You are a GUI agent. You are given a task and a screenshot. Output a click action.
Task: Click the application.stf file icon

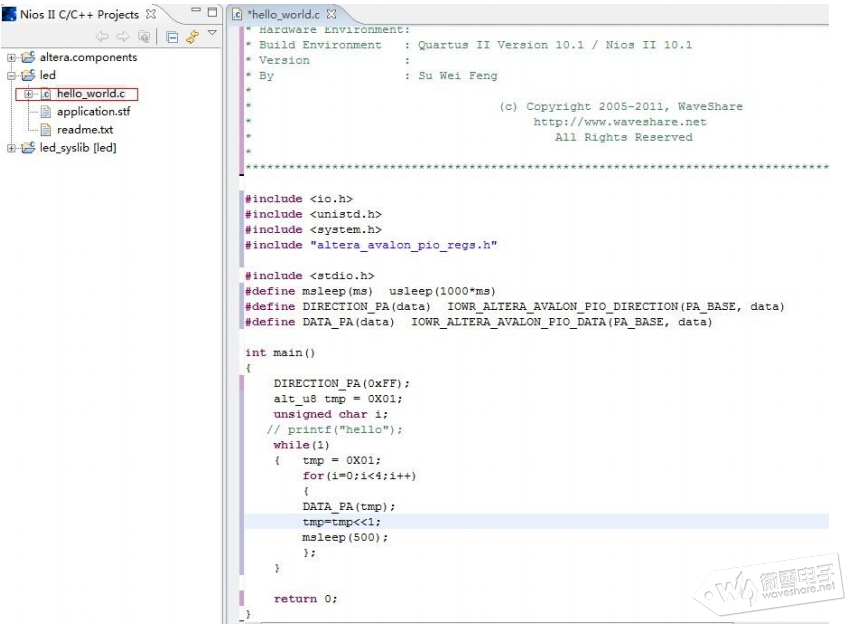pyautogui.click(x=46, y=112)
